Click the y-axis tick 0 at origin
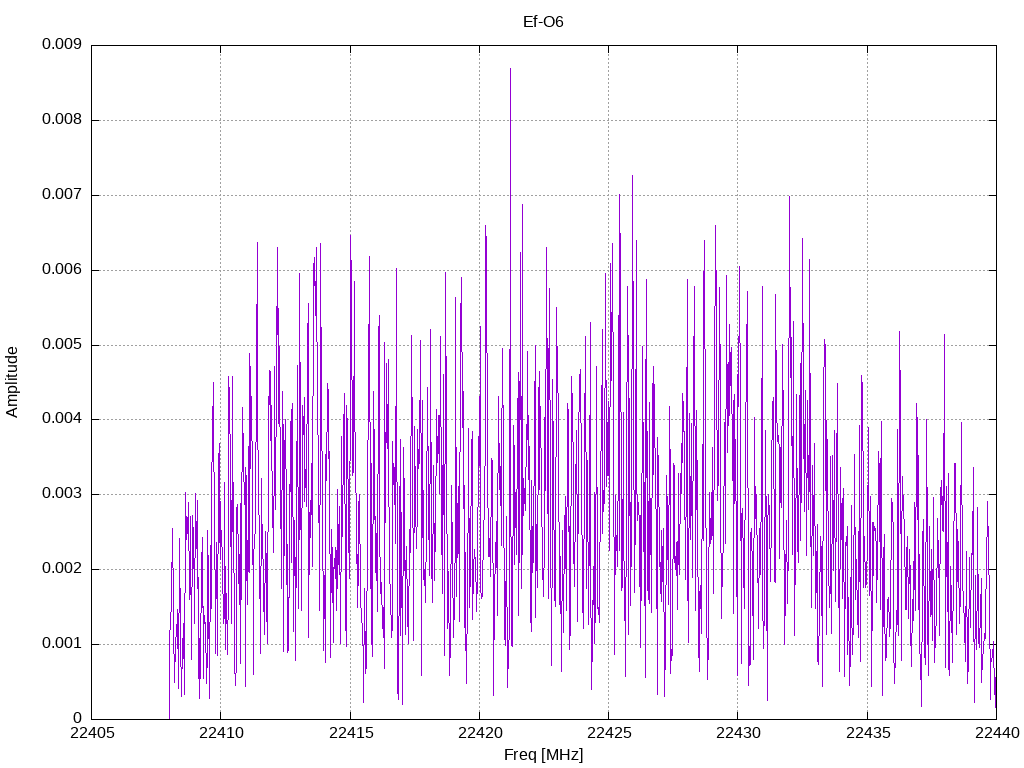1024x768 pixels. pyautogui.click(x=77, y=718)
